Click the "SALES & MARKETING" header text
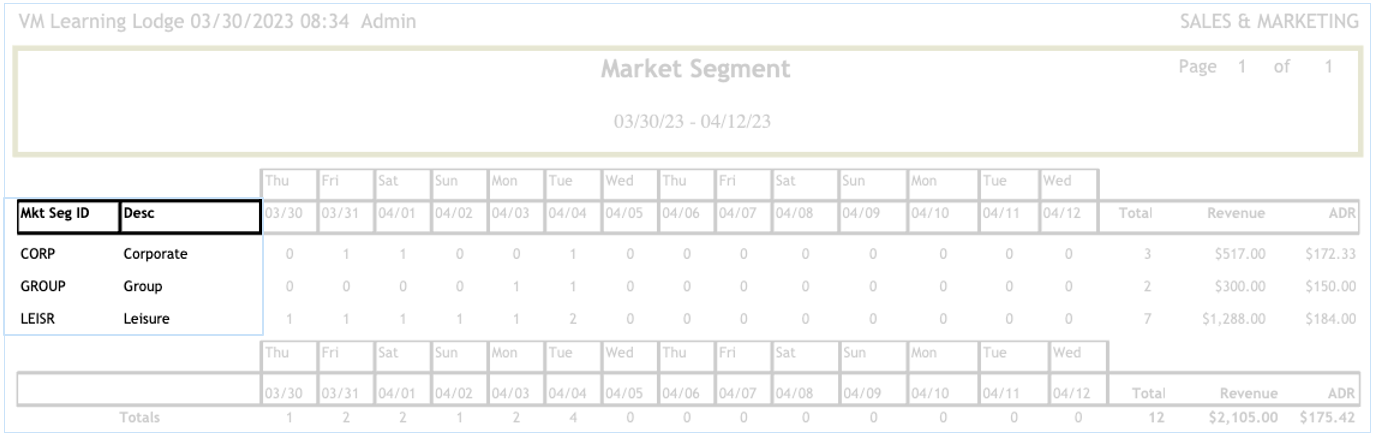The height and width of the screenshot is (437, 1376). (x=1269, y=21)
